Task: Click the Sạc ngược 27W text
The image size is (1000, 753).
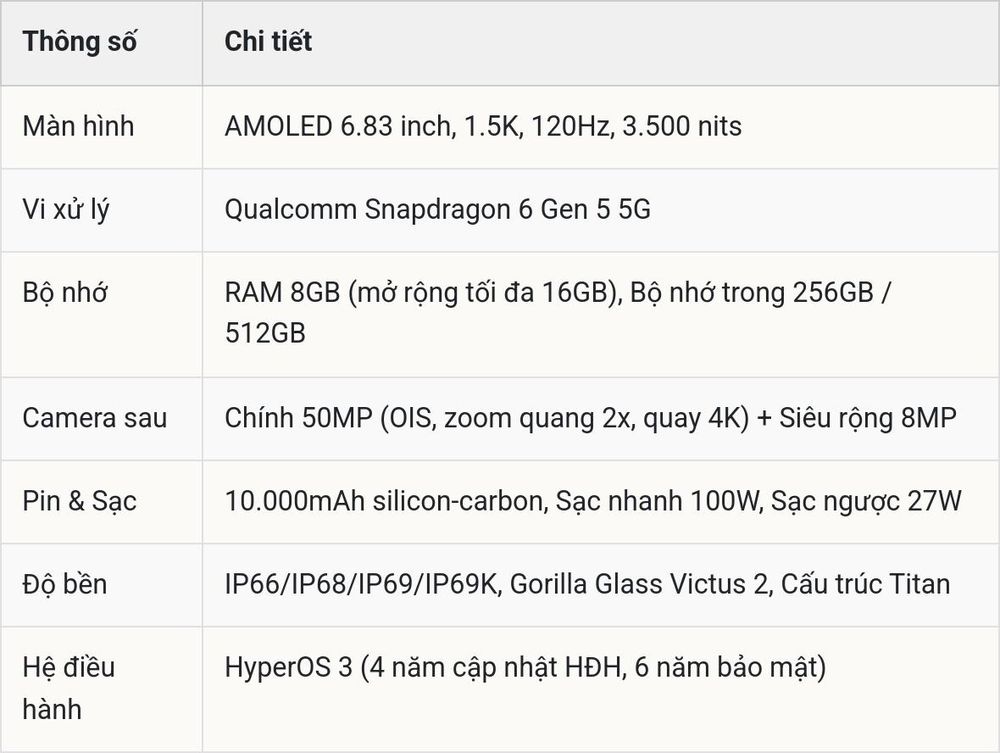Action: pyautogui.click(x=866, y=501)
